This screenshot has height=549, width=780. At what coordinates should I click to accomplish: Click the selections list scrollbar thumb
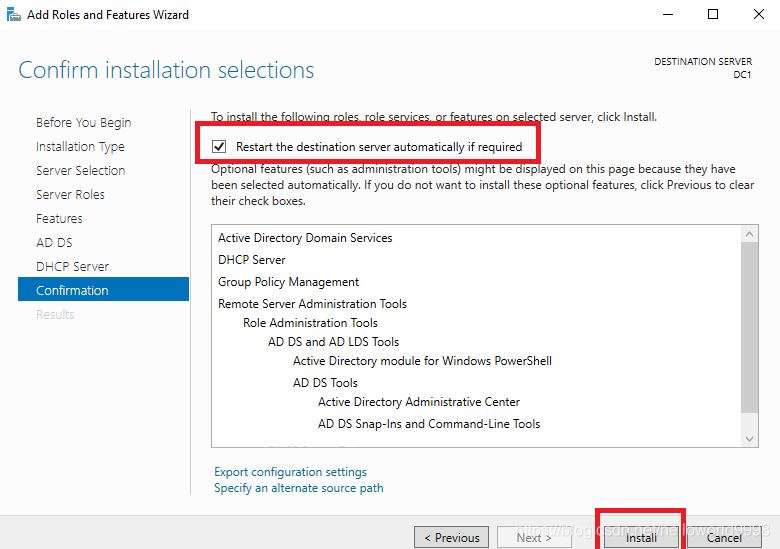[750, 325]
